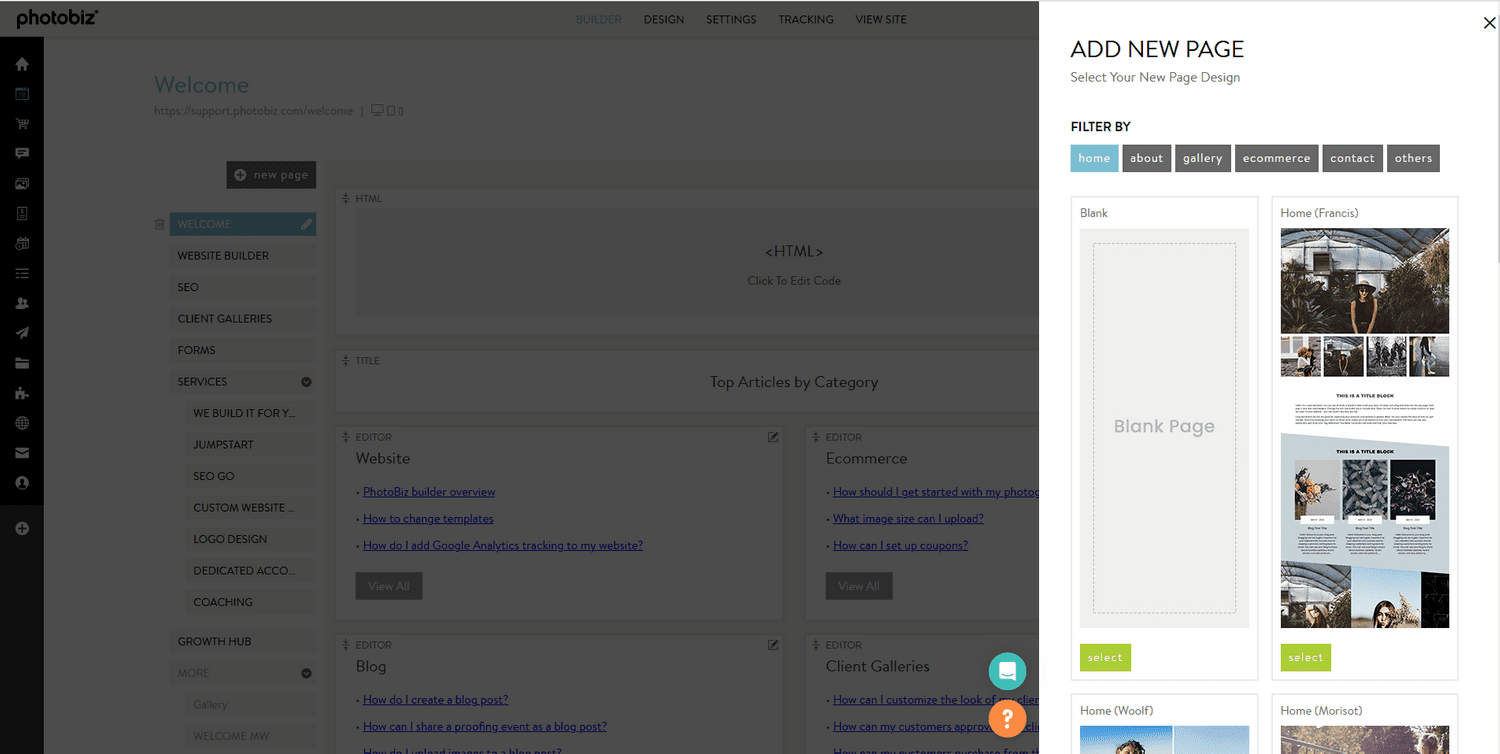The height and width of the screenshot is (754, 1500).
Task: Switch to the DESIGN tab
Action: 663,19
